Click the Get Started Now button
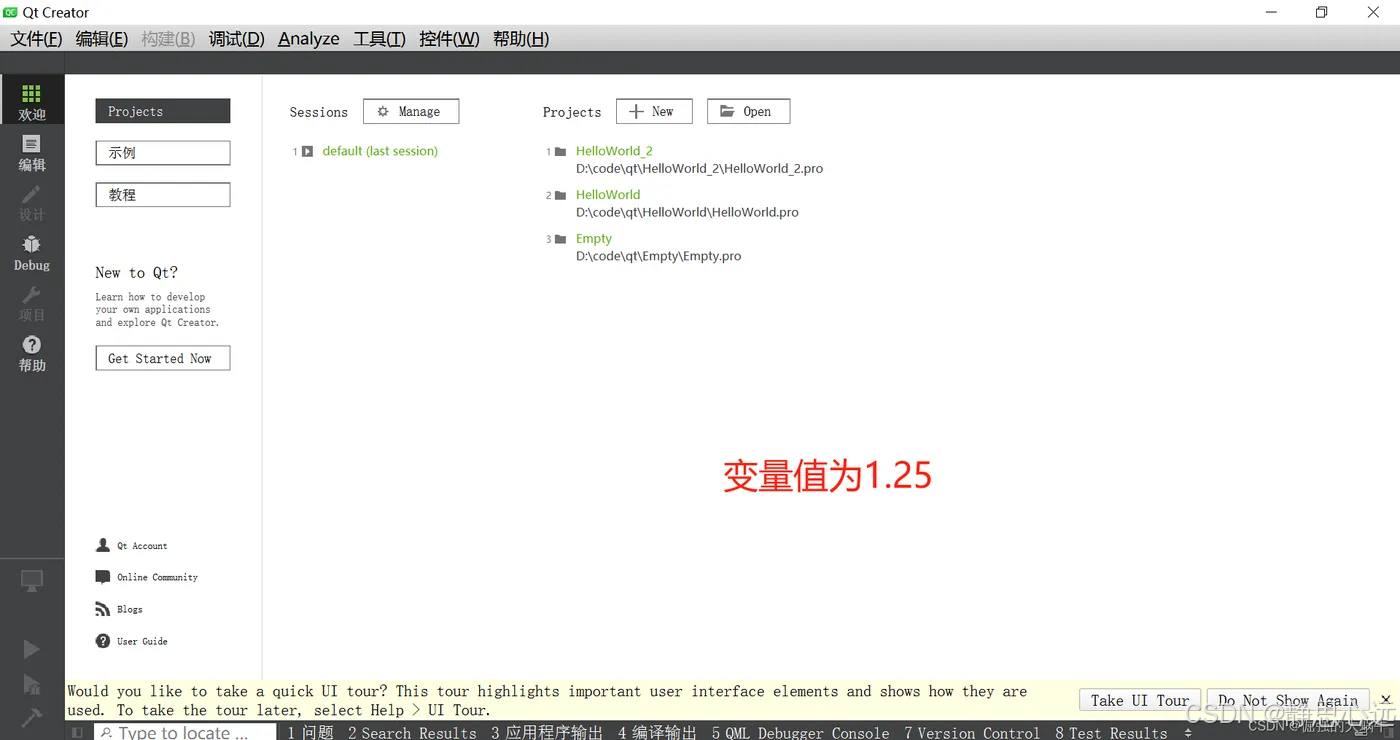 click(x=163, y=358)
